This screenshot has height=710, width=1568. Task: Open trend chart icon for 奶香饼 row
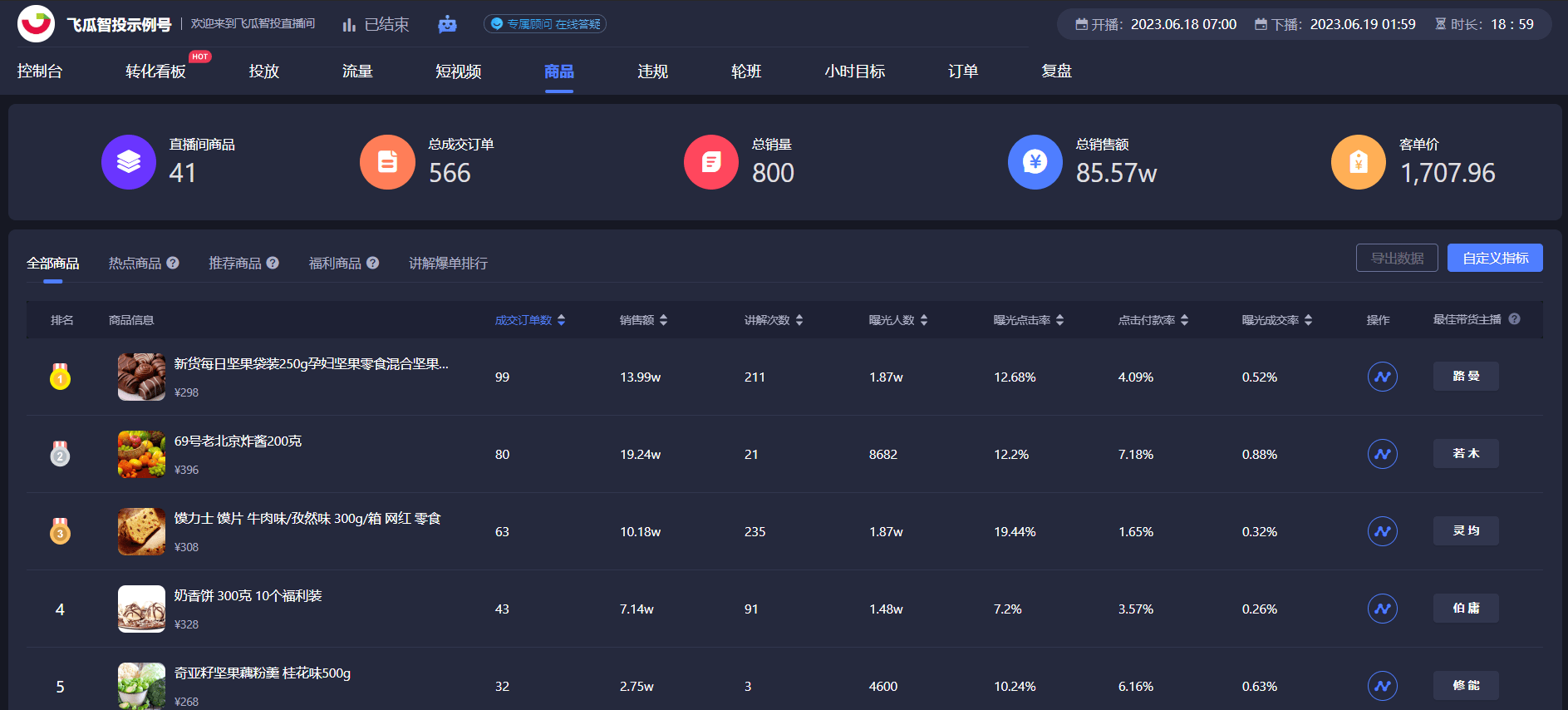(1382, 609)
